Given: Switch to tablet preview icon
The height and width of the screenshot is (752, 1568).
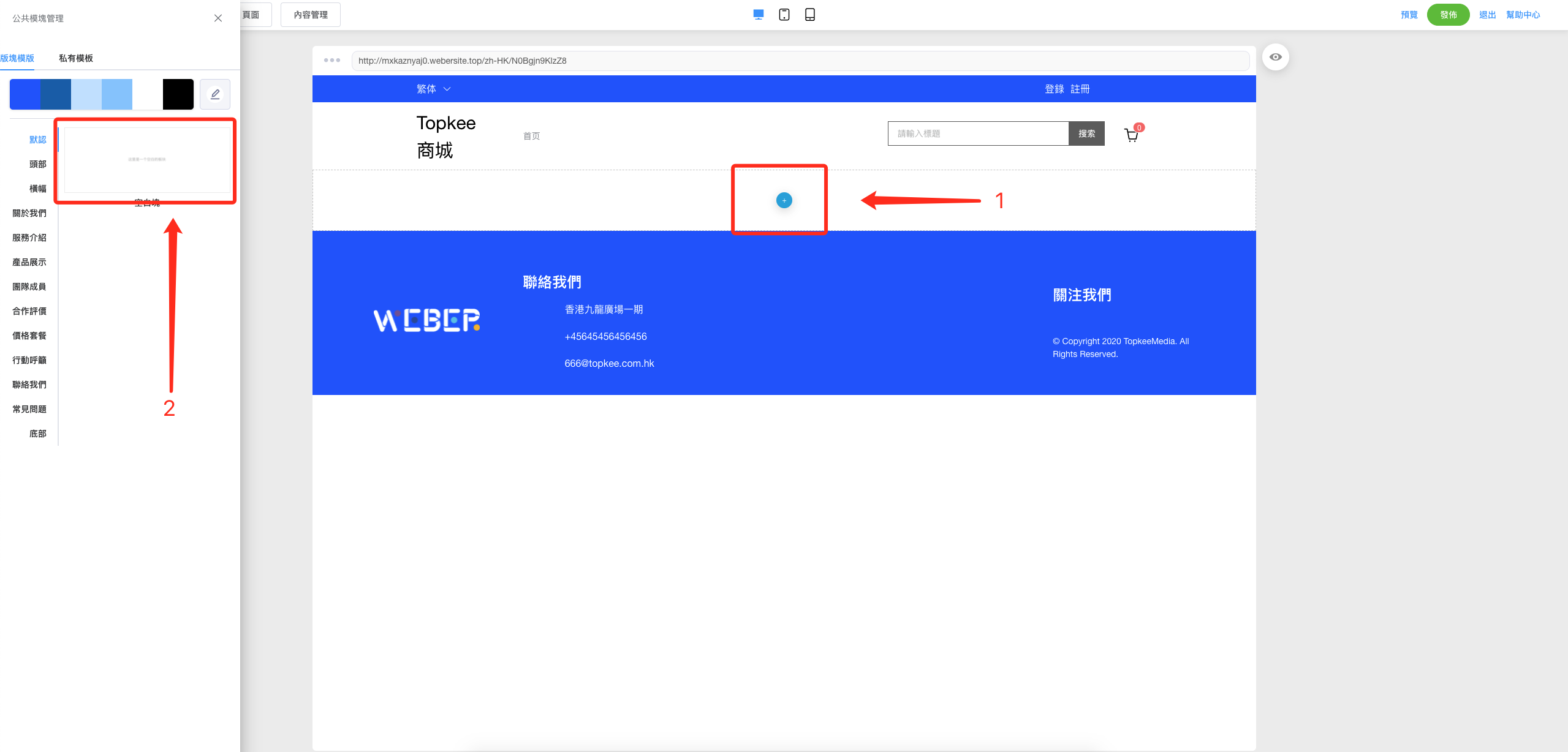Looking at the screenshot, I should pyautogui.click(x=784, y=15).
